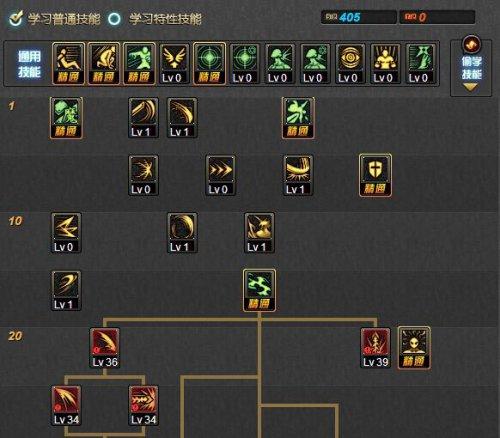
Task: Enable the 学习普通技能 checkbox
Action: (16, 18)
